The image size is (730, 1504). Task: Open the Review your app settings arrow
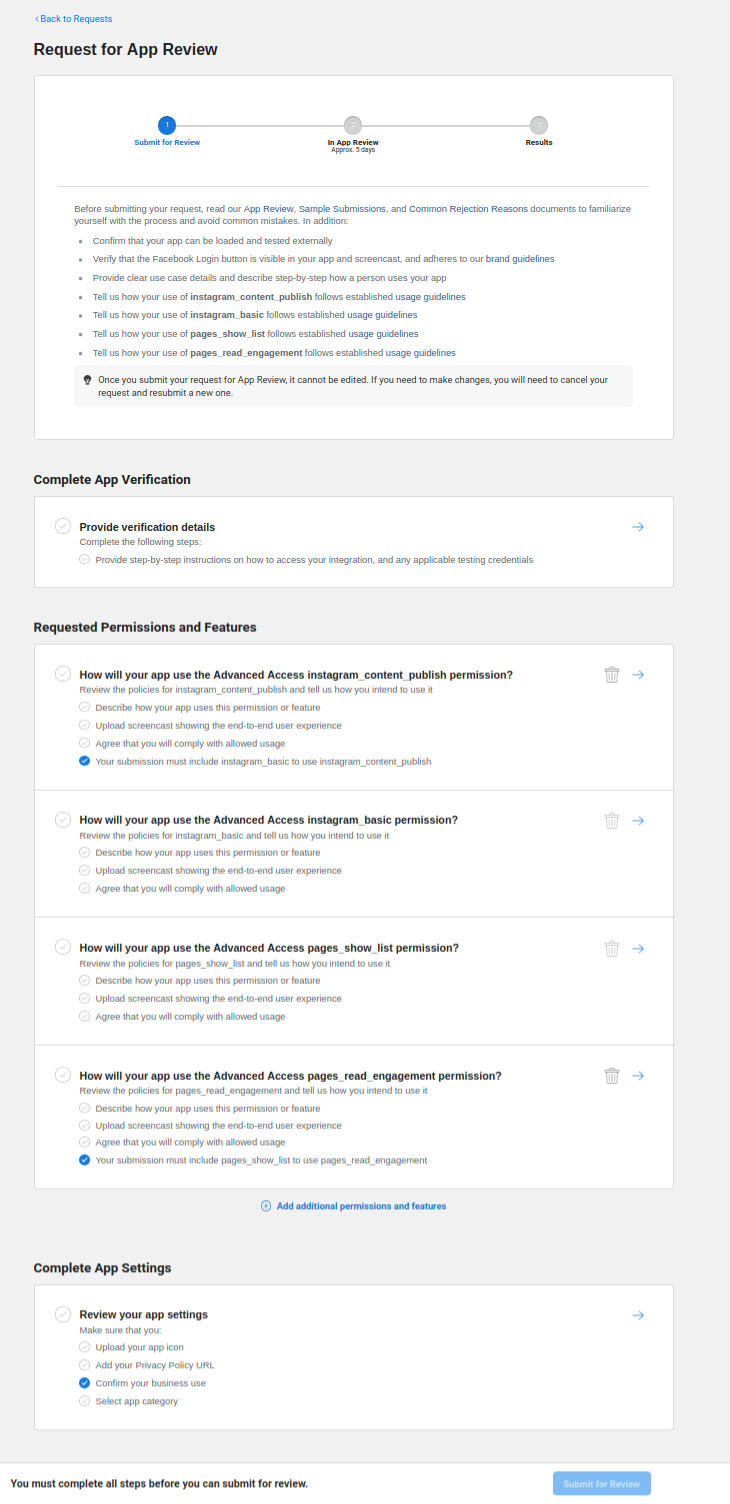pyautogui.click(x=638, y=1314)
